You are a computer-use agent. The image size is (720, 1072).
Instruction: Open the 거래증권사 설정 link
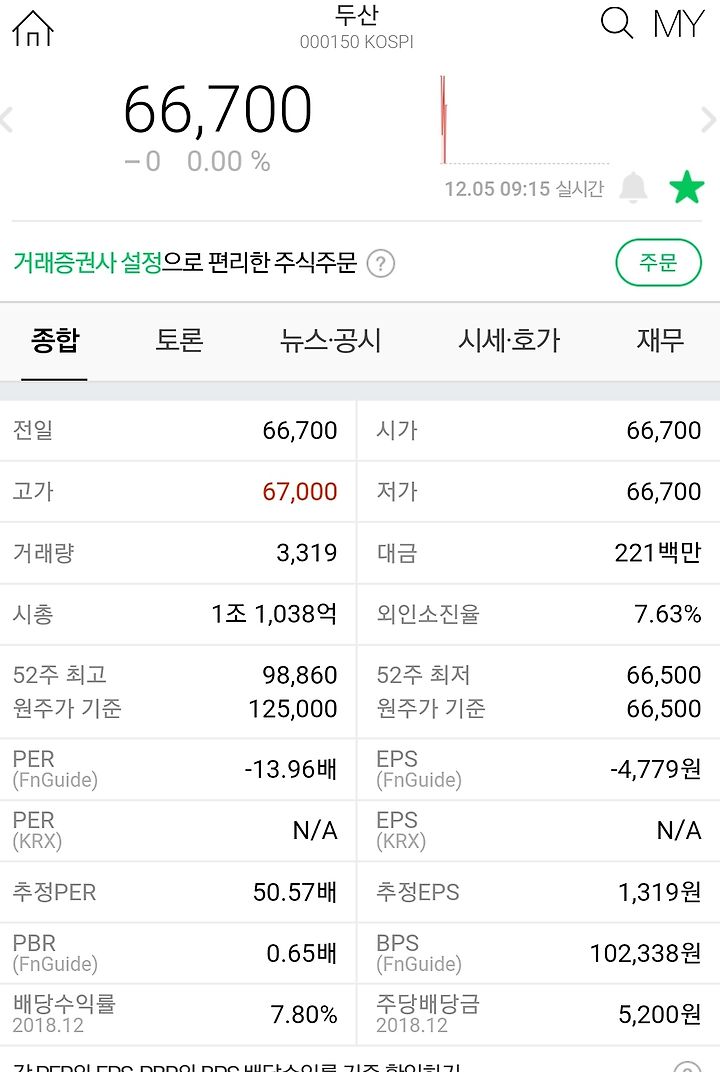[88, 263]
